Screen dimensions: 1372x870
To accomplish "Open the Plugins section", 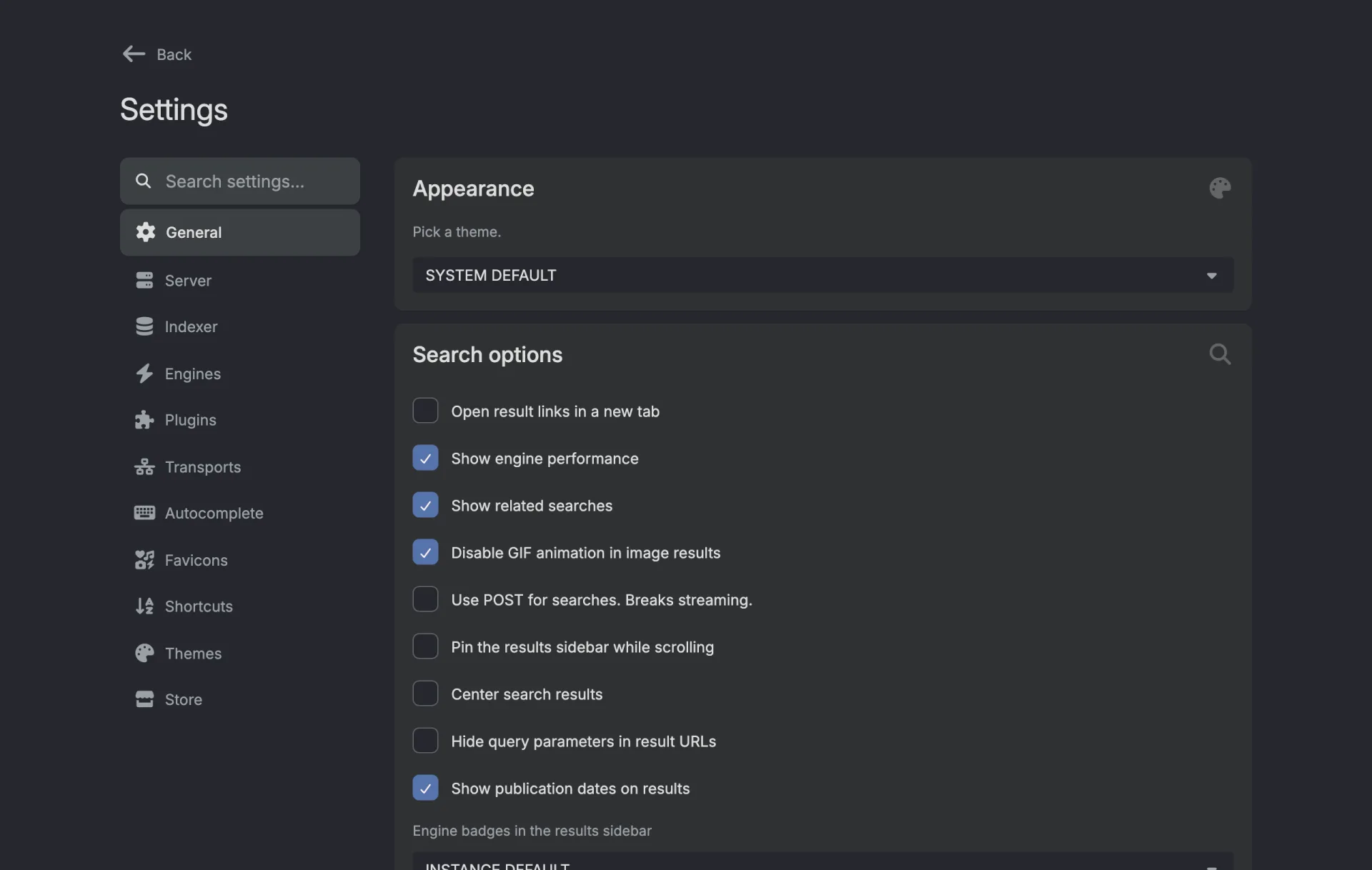I will [240, 420].
